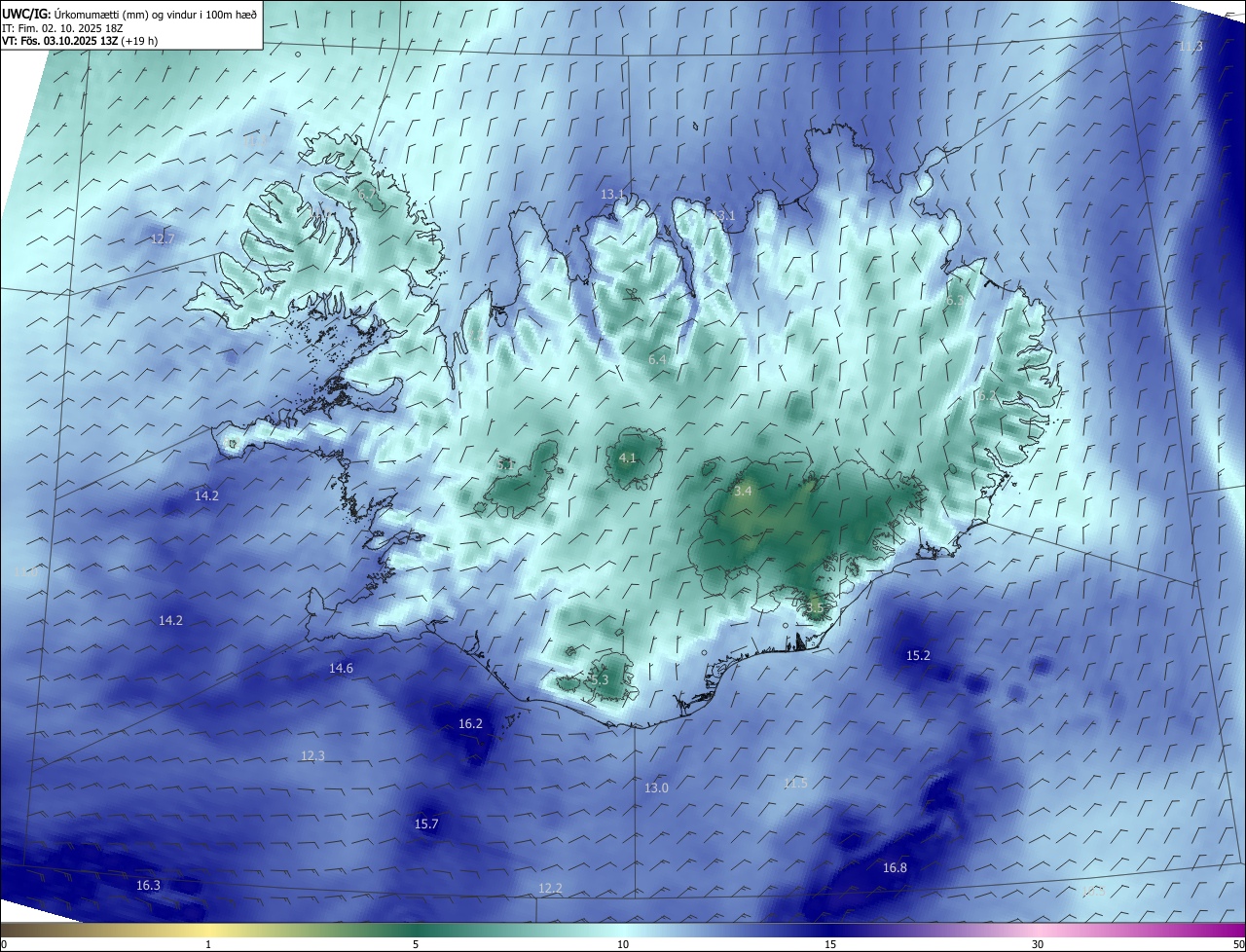Click the map title "UWC/IG: Úrkomumætti (mm)"
This screenshot has height=952, width=1246.
[x=76, y=14]
